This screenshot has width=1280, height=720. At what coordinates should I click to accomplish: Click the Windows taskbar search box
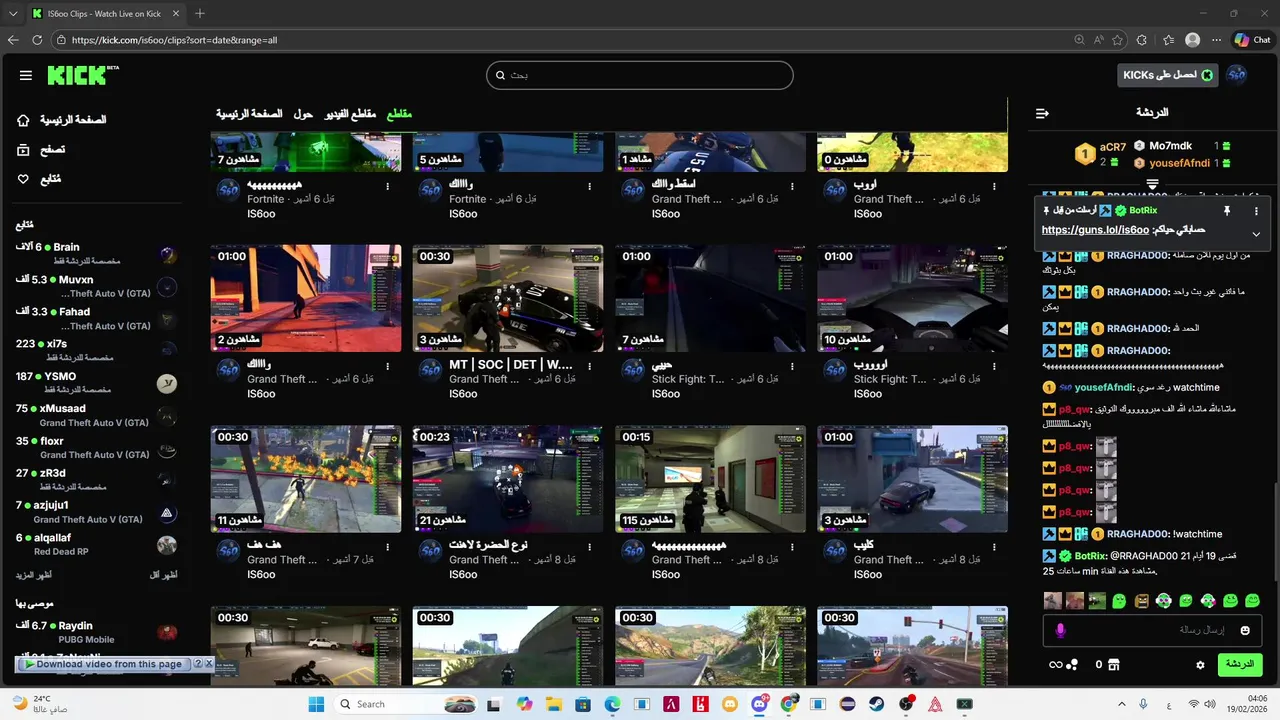pos(405,704)
